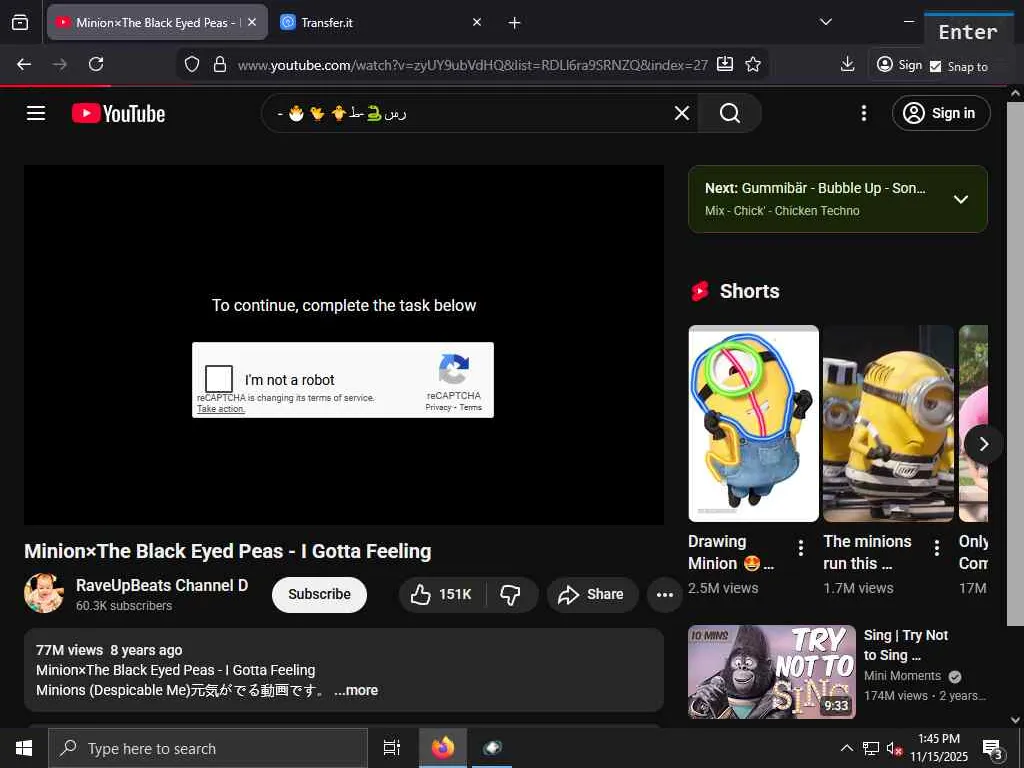Open reCAPTCHA Take action link

tap(221, 409)
